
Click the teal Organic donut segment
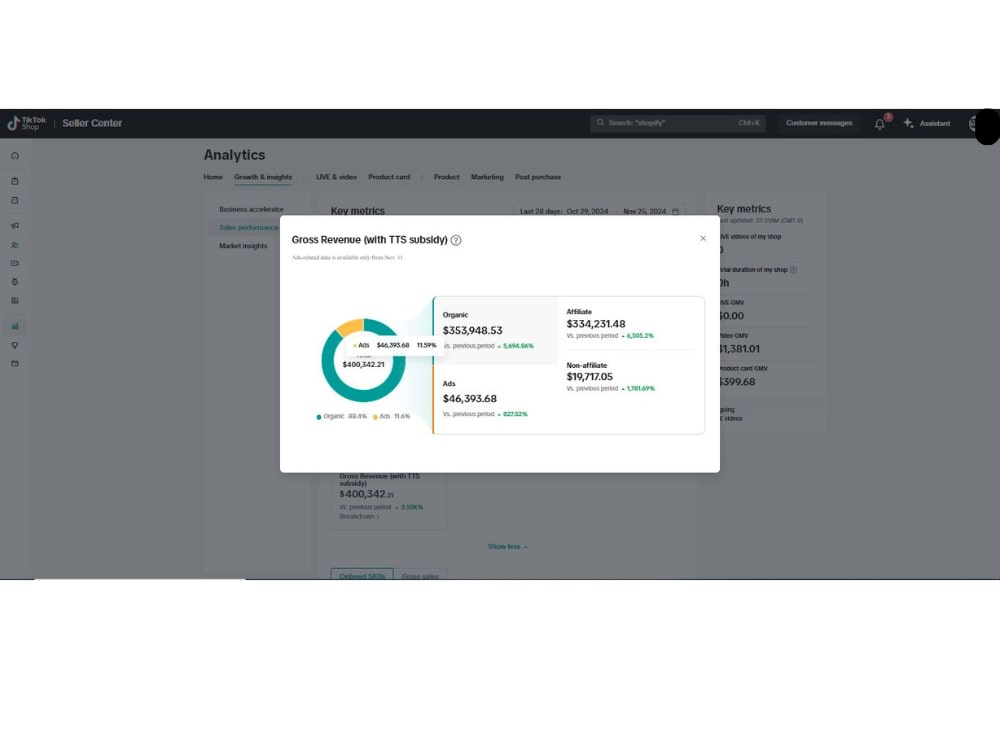364,395
